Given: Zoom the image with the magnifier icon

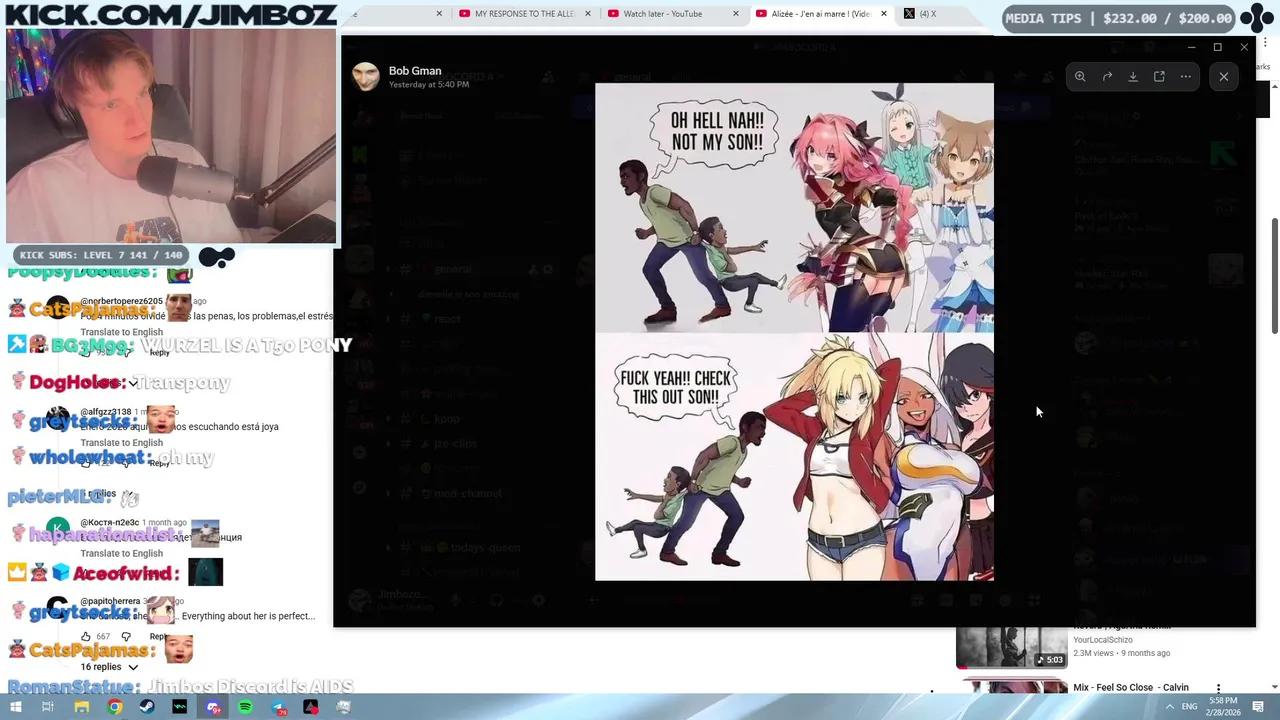Looking at the screenshot, I should 1080,76.
